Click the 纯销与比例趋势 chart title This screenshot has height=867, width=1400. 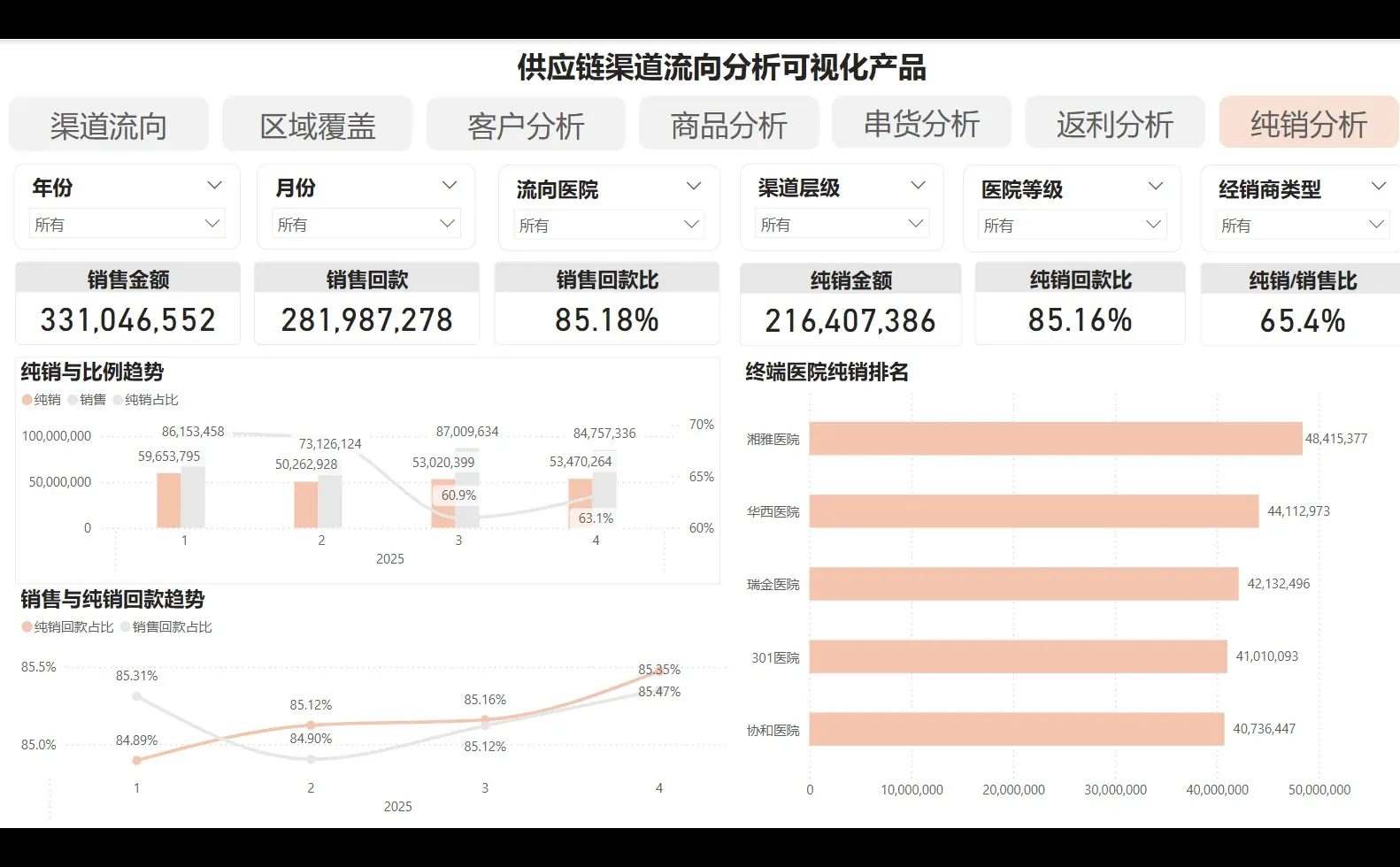coord(93,372)
